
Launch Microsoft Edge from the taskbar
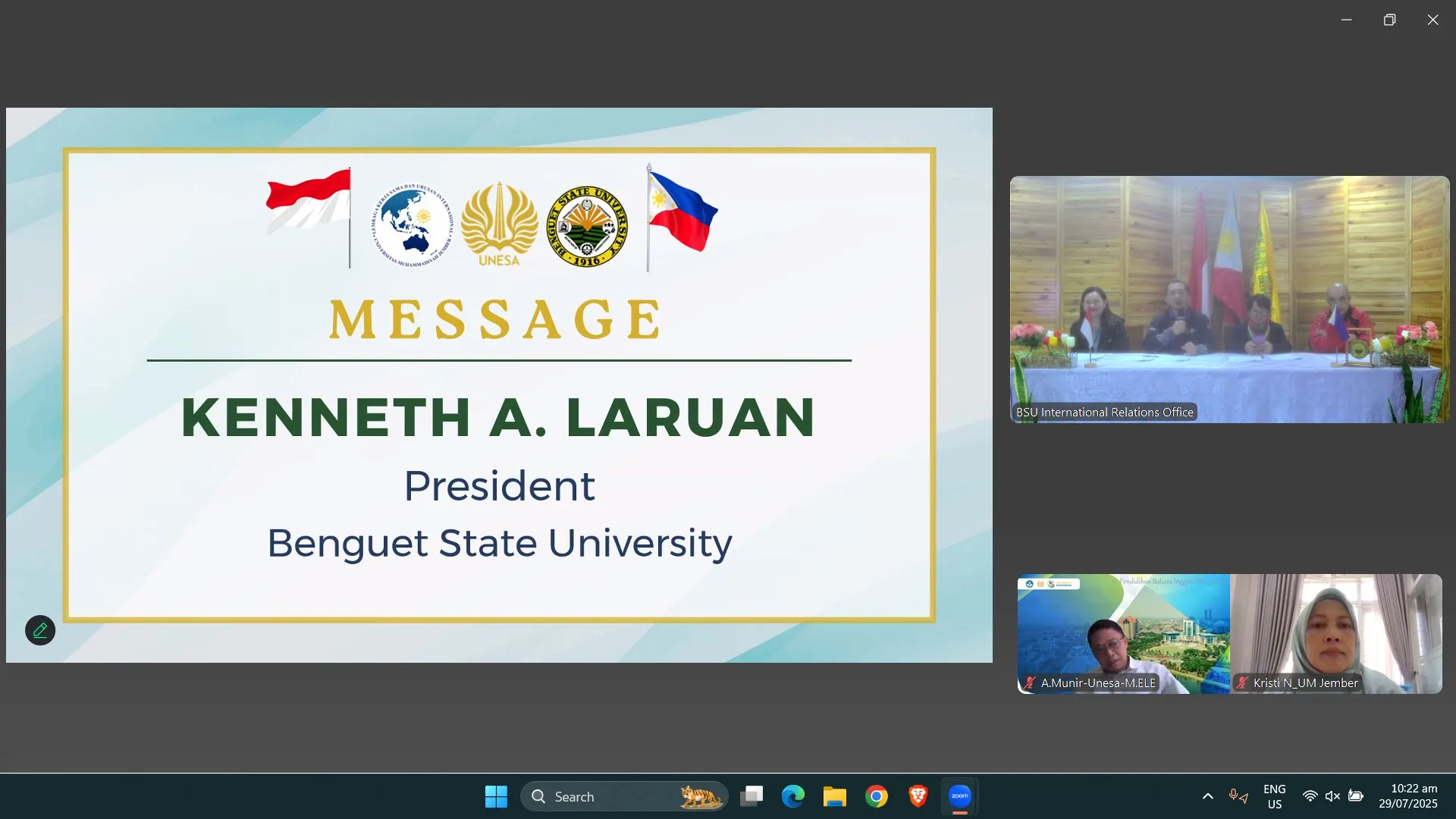[x=793, y=796]
